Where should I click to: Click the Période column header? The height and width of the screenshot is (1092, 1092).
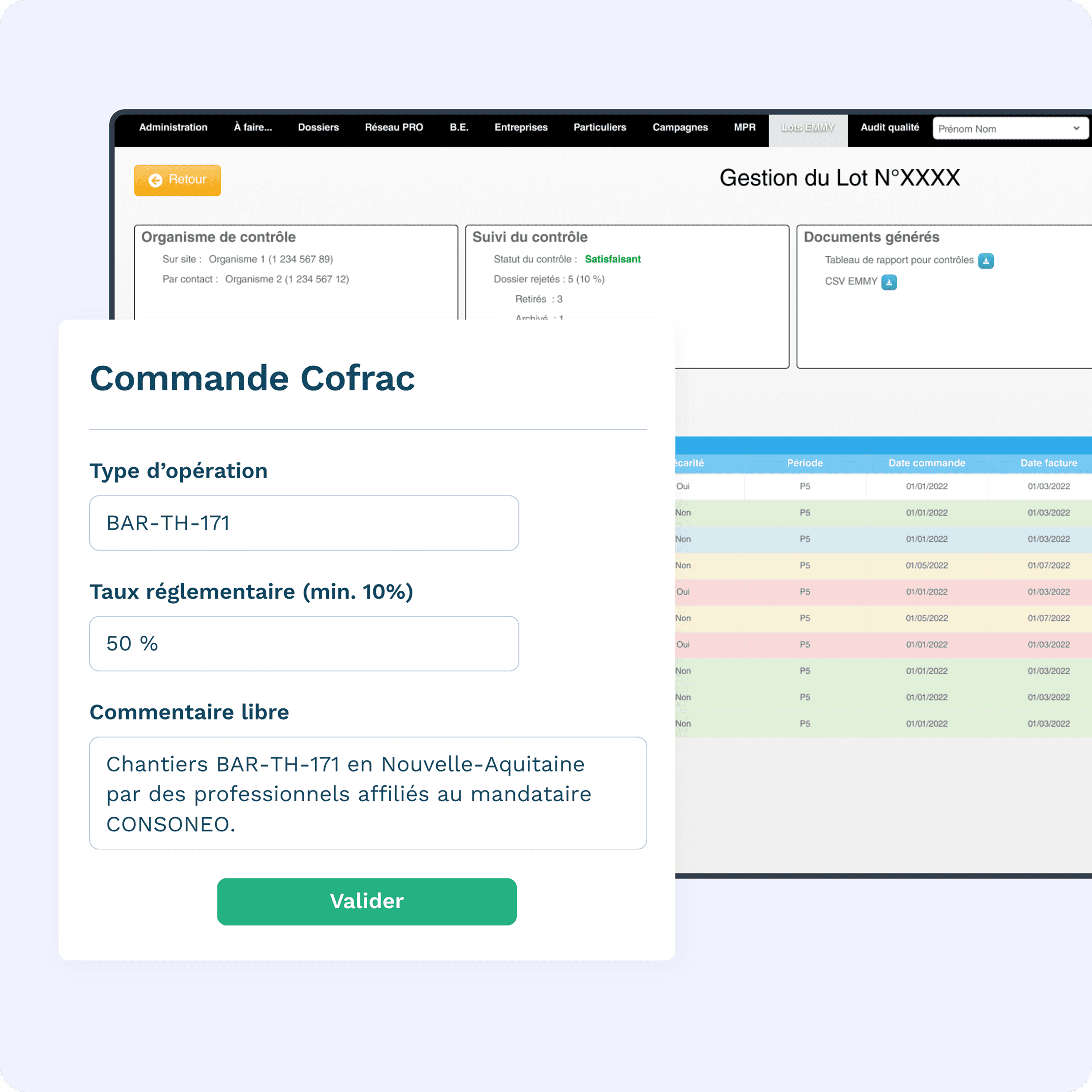tap(805, 463)
